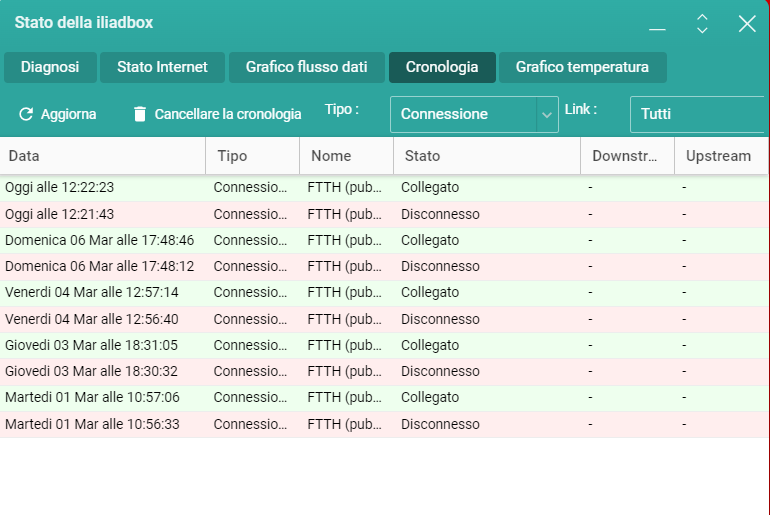Toggle window size with up-down arrows icon
The height and width of the screenshot is (515, 770).
point(702,24)
